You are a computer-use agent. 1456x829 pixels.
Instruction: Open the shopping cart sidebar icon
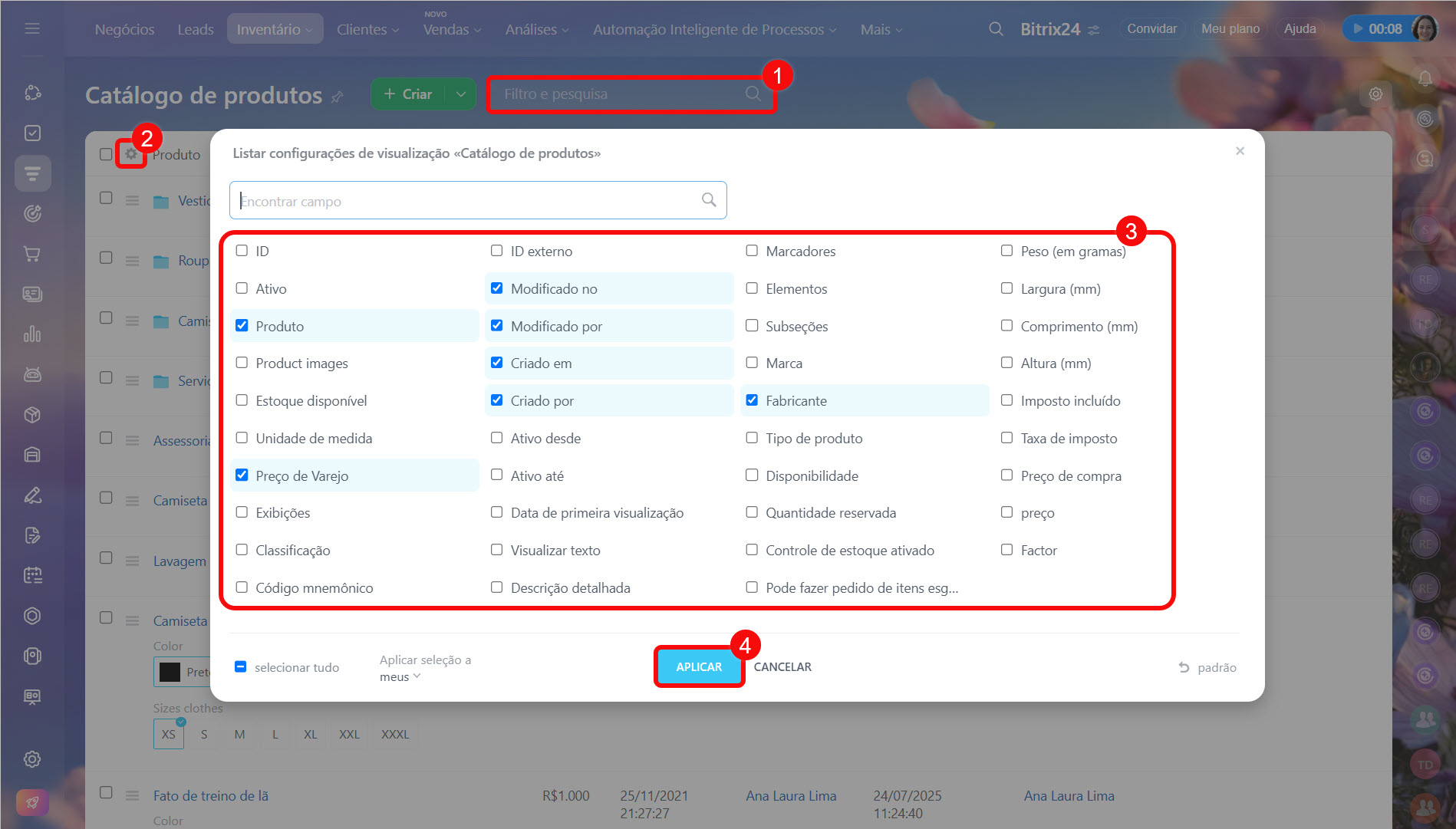[x=32, y=254]
